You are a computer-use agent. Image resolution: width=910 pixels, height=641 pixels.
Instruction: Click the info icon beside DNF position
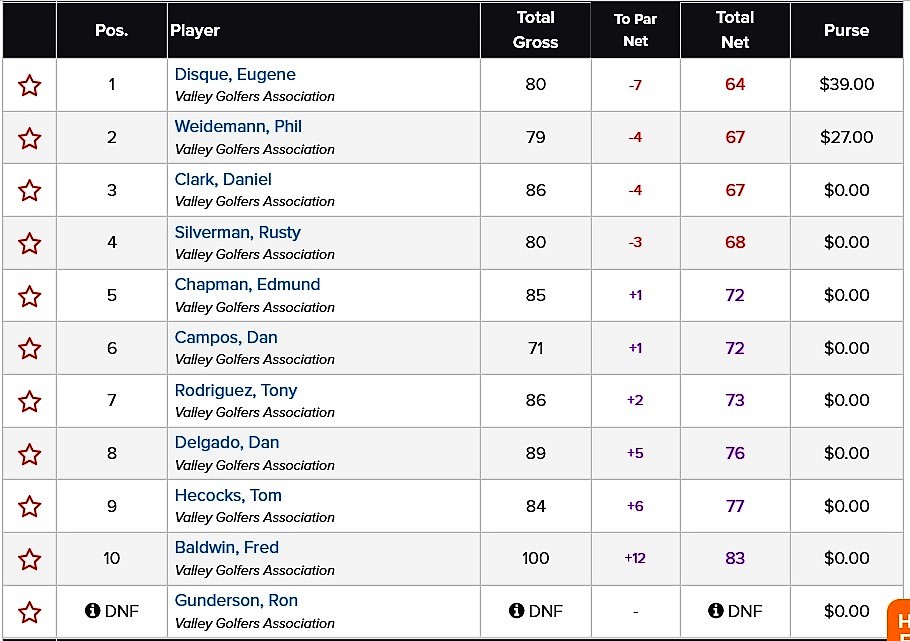91,611
